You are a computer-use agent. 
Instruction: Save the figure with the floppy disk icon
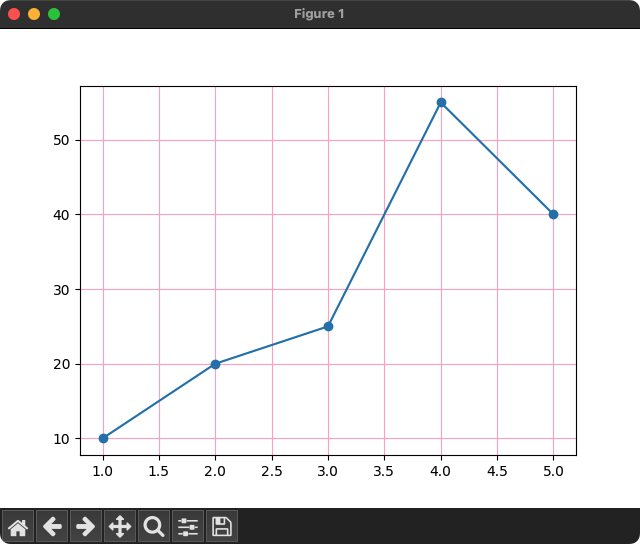click(222, 526)
